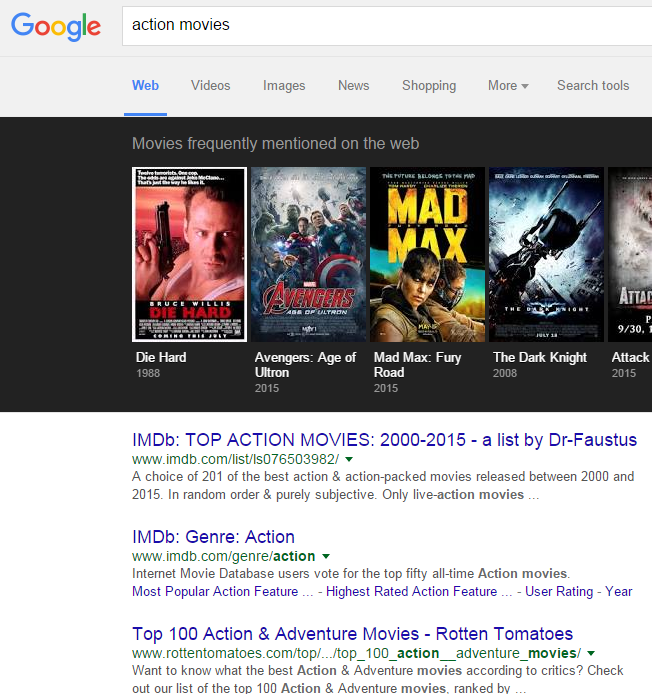Screen dimensions: 652x694
Task: Click the partially visible Attack movie poster
Action: (630, 254)
